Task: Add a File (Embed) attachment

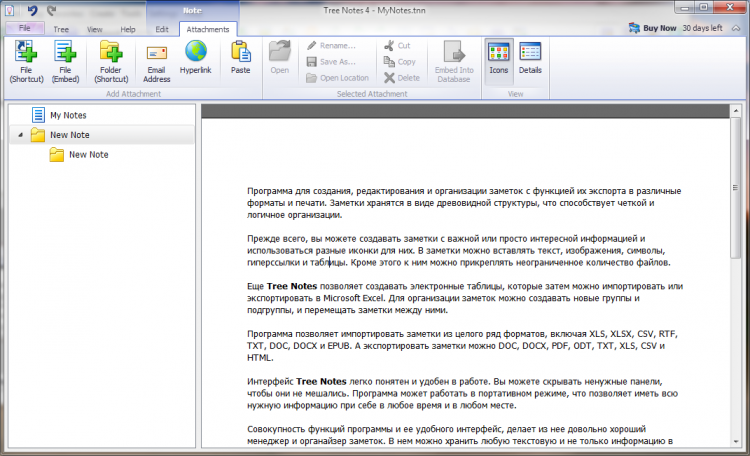Action: click(x=66, y=62)
